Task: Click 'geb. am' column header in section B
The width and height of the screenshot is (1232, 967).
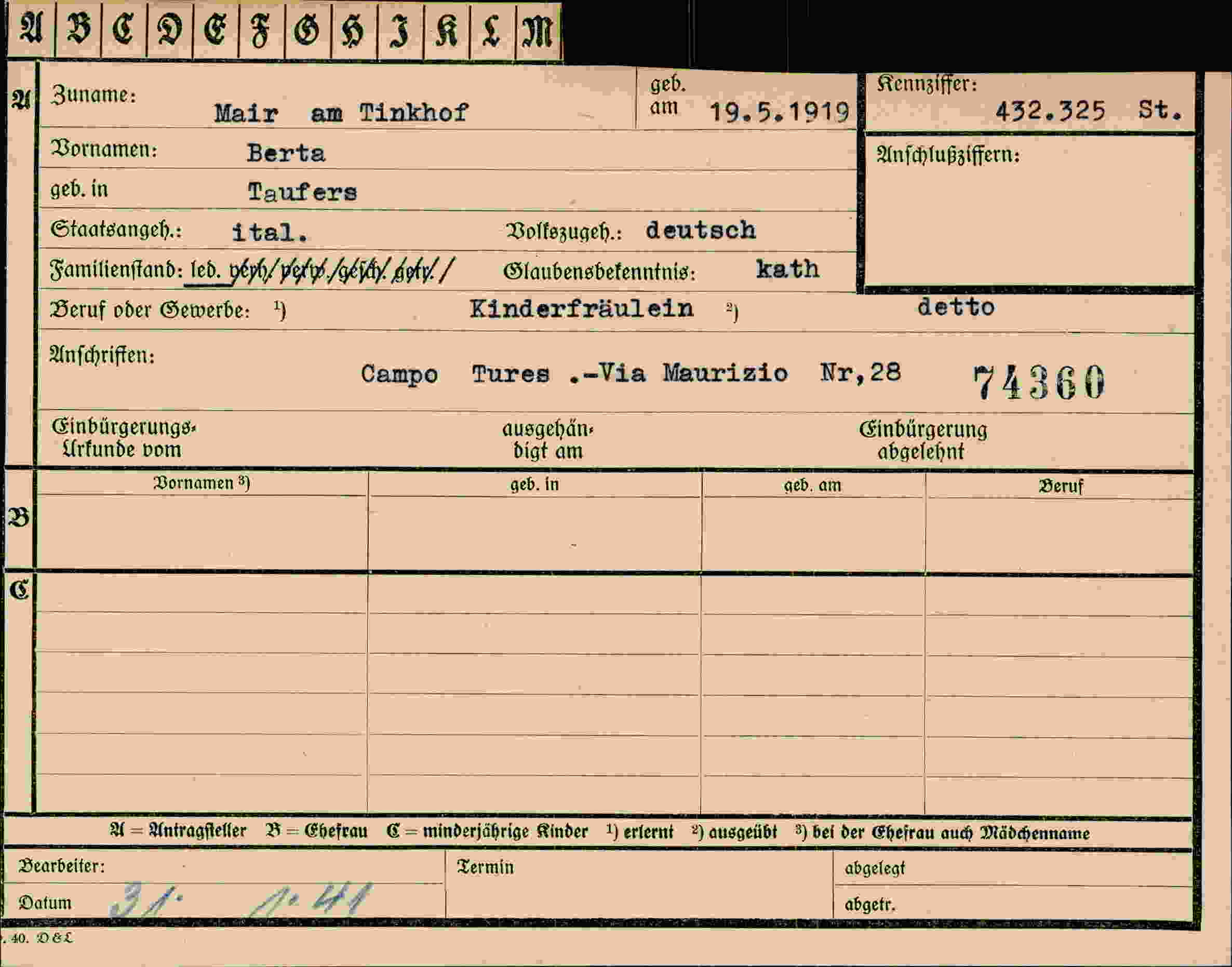Action: (812, 486)
